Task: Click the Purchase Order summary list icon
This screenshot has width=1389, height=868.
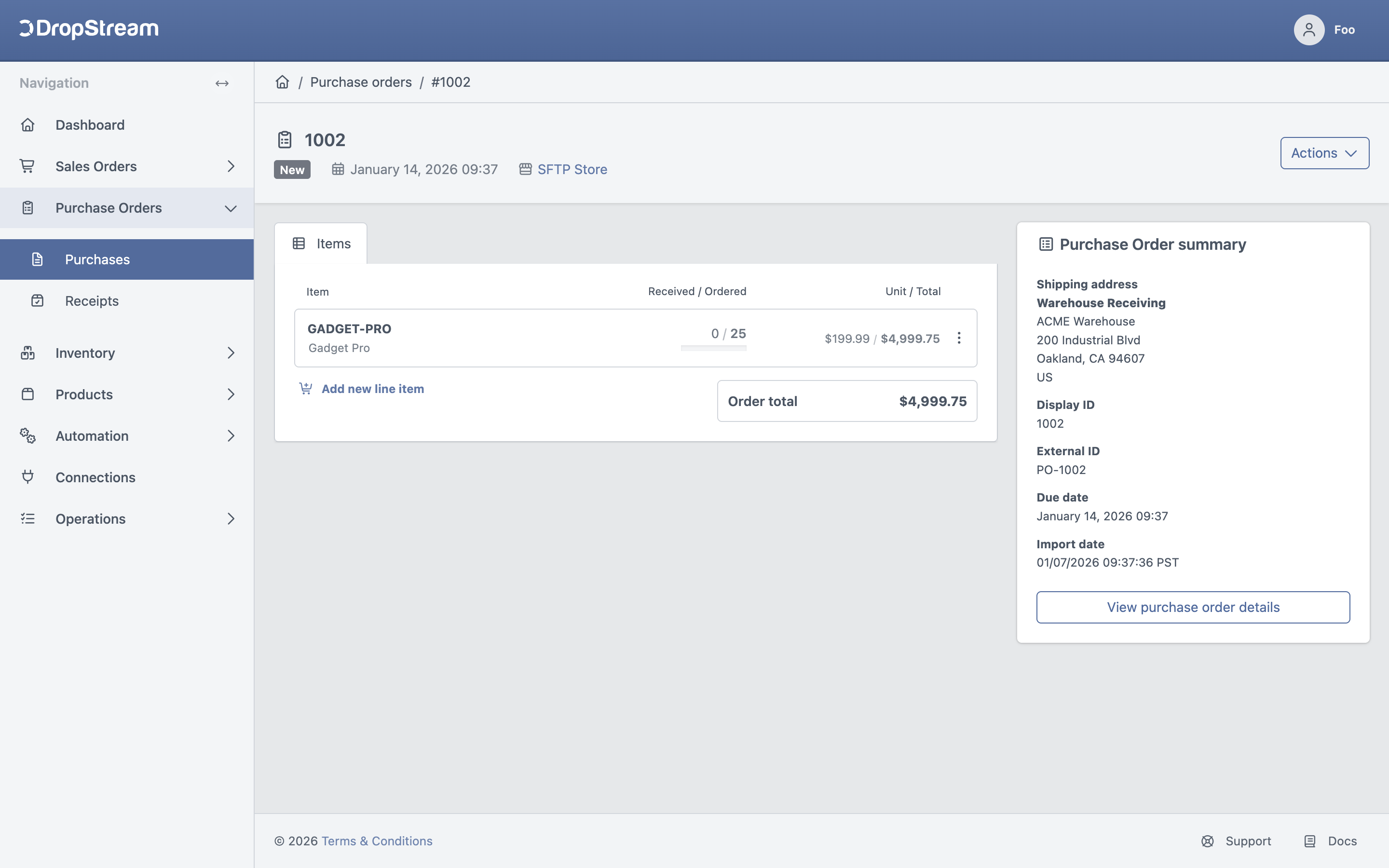Action: pos(1046,244)
